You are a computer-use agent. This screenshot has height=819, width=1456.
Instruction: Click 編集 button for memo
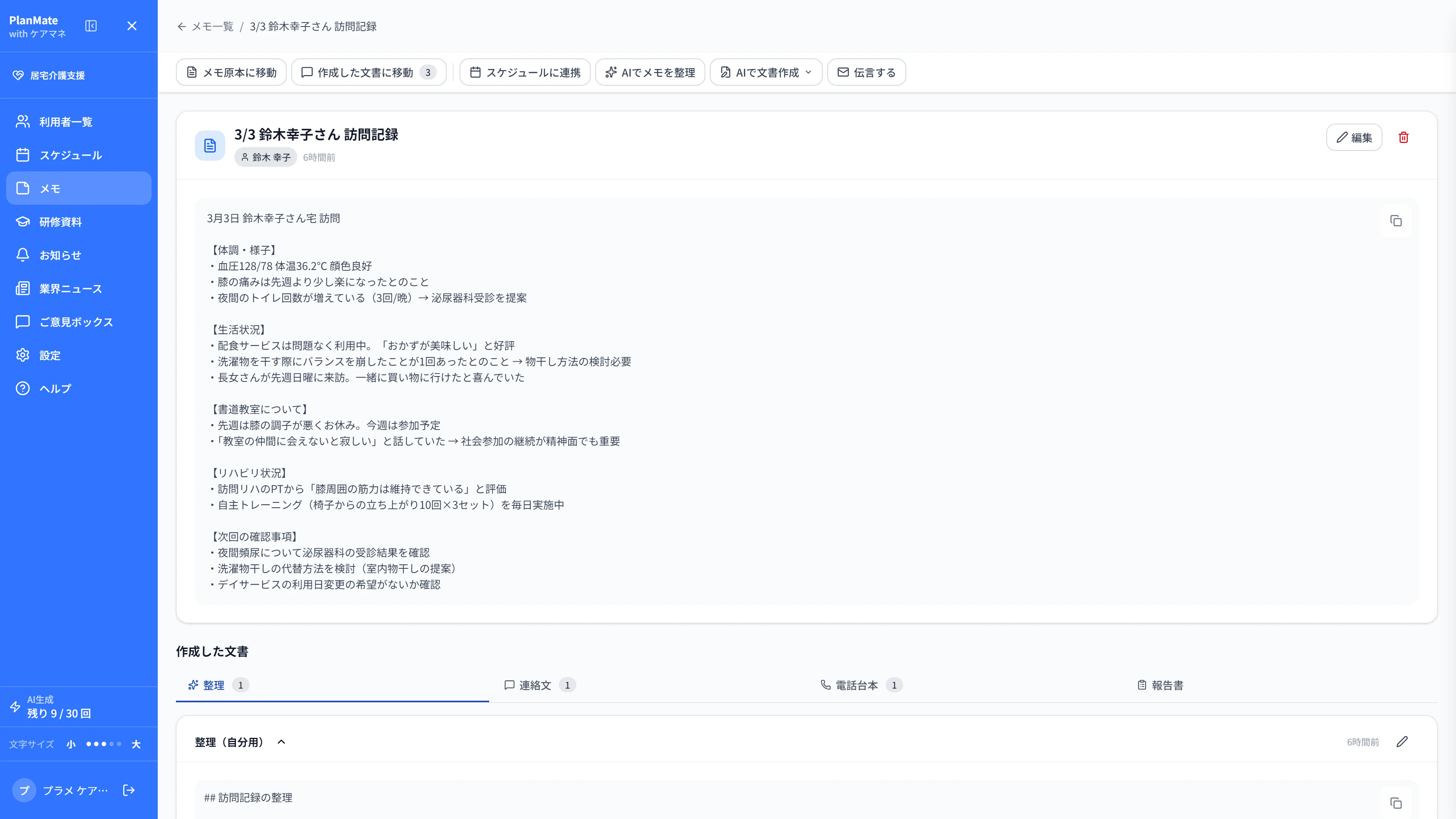[x=1354, y=137]
